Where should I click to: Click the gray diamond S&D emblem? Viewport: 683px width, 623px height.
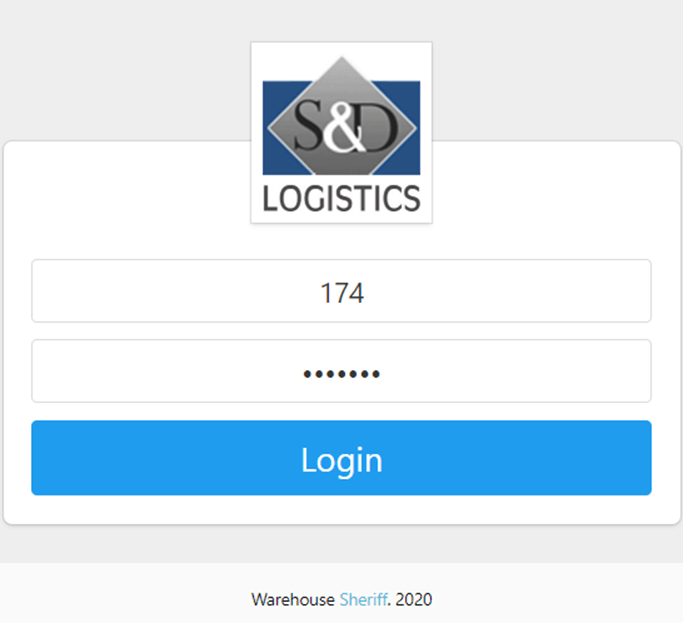[x=342, y=116]
